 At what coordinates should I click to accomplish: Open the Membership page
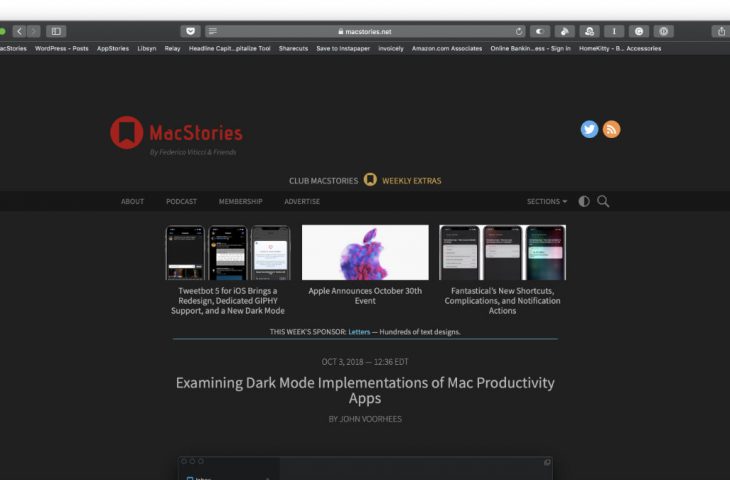(x=241, y=201)
